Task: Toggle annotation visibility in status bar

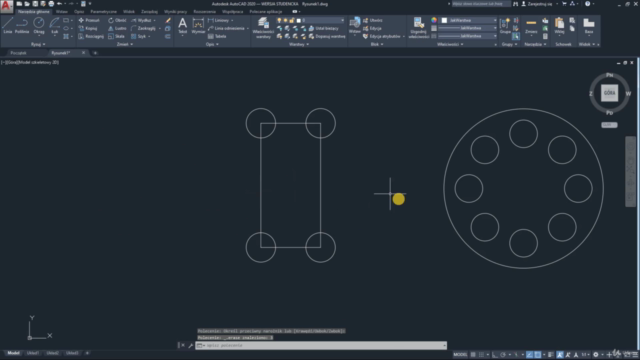Action: (560, 355)
